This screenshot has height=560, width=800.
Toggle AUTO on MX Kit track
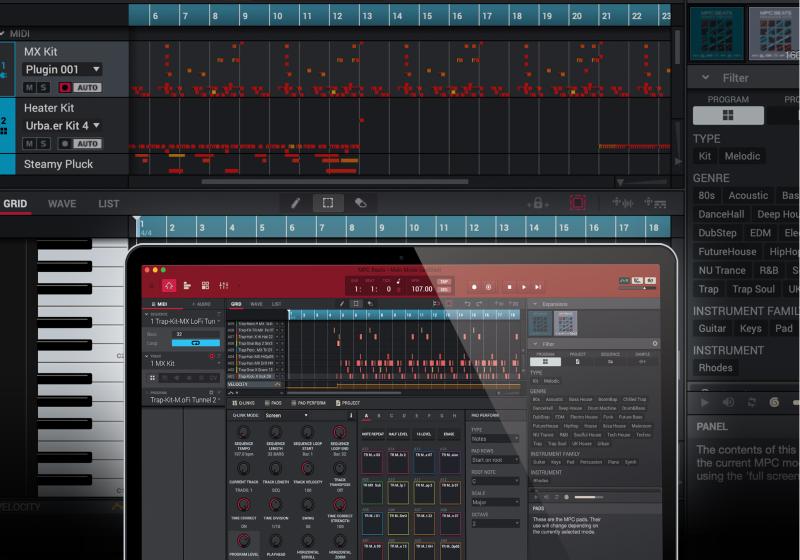pyautogui.click(x=87, y=88)
